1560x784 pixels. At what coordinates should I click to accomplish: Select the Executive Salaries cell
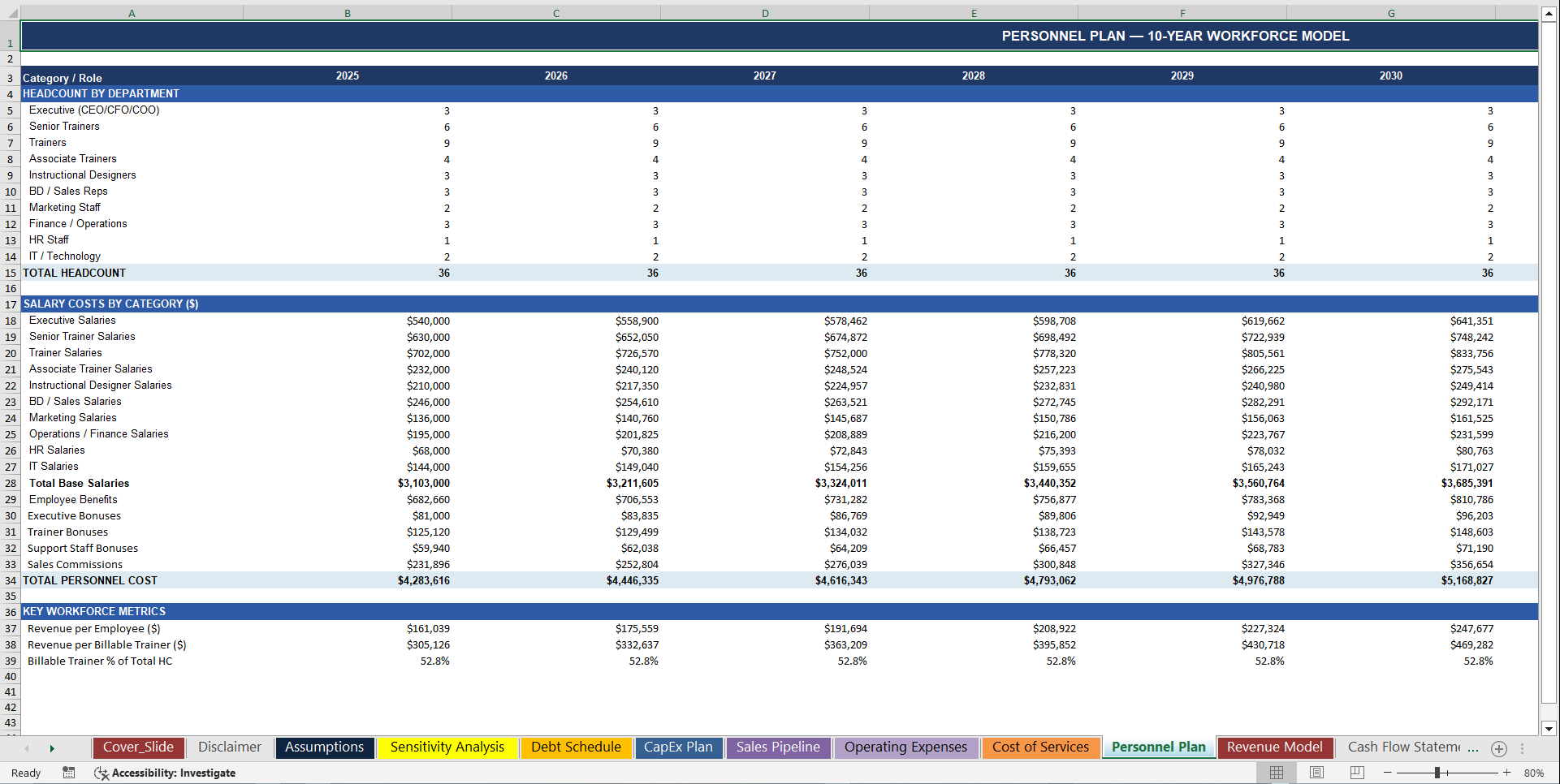tap(71, 321)
